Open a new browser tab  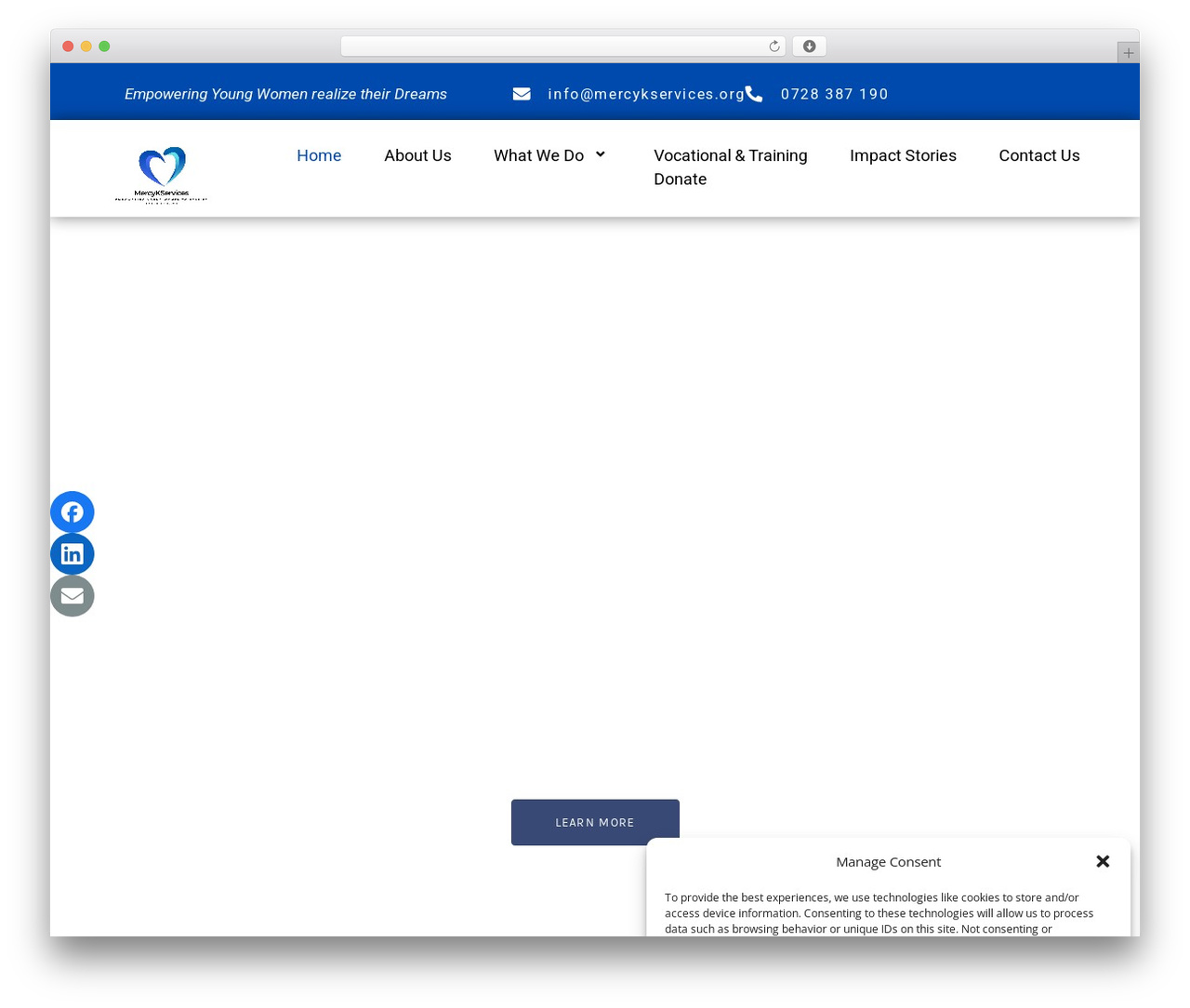(1128, 53)
